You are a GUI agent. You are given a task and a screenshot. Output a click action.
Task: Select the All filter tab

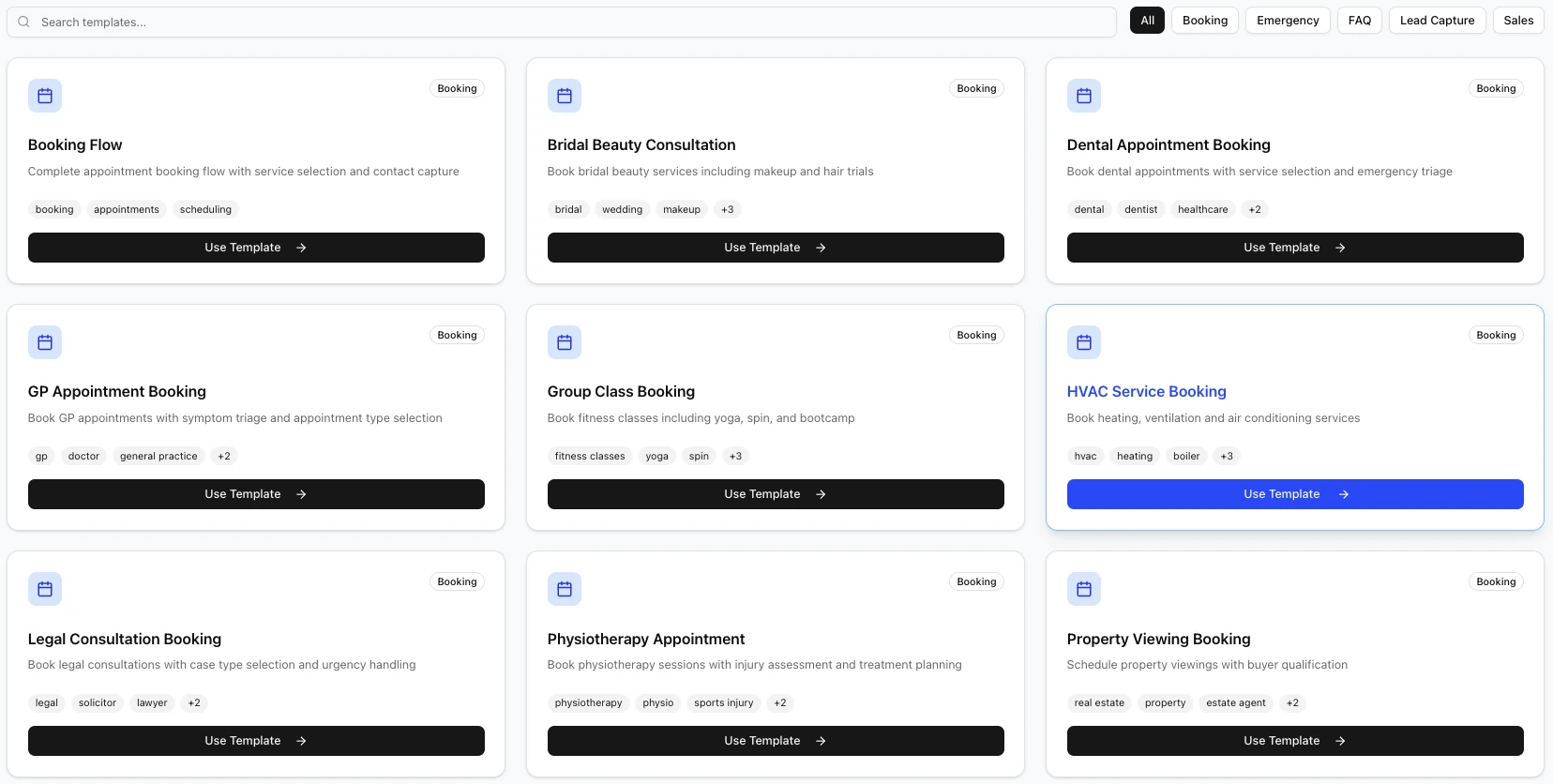point(1147,21)
